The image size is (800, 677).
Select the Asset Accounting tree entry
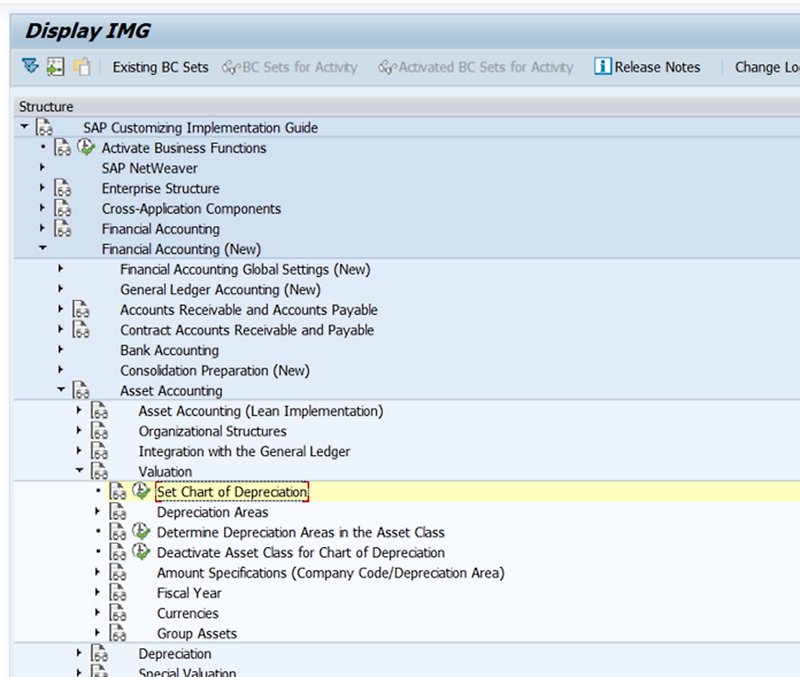(171, 391)
